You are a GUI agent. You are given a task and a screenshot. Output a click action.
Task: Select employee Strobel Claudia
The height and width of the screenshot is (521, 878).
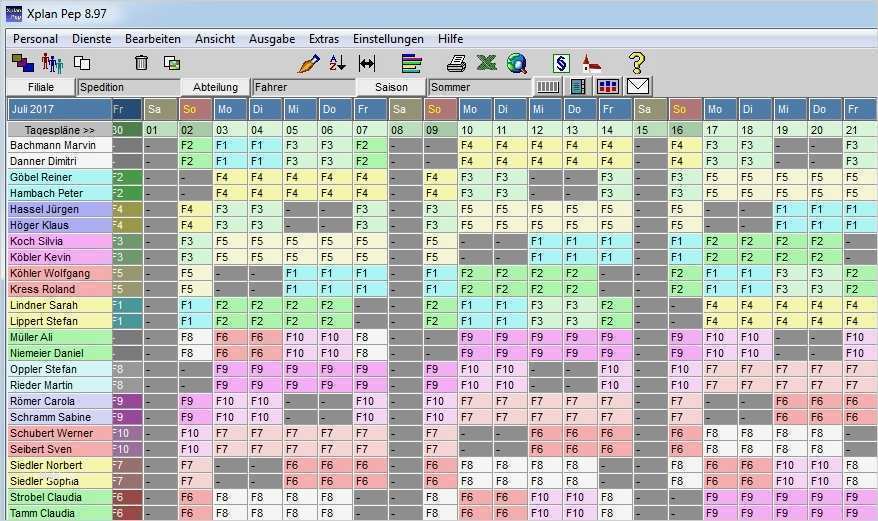coord(59,497)
